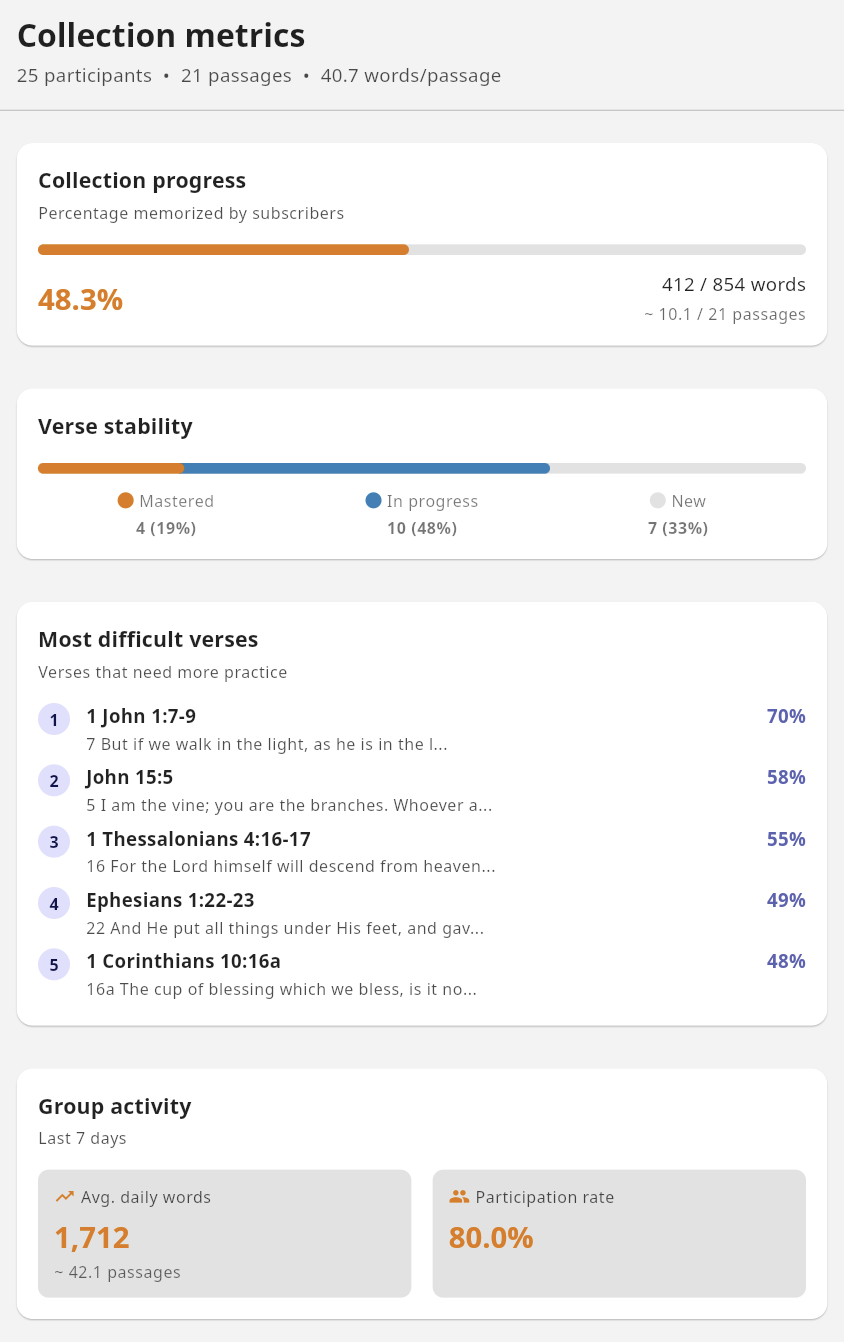Click the orange Mastered legend dot
This screenshot has width=844, height=1342.
(125, 501)
